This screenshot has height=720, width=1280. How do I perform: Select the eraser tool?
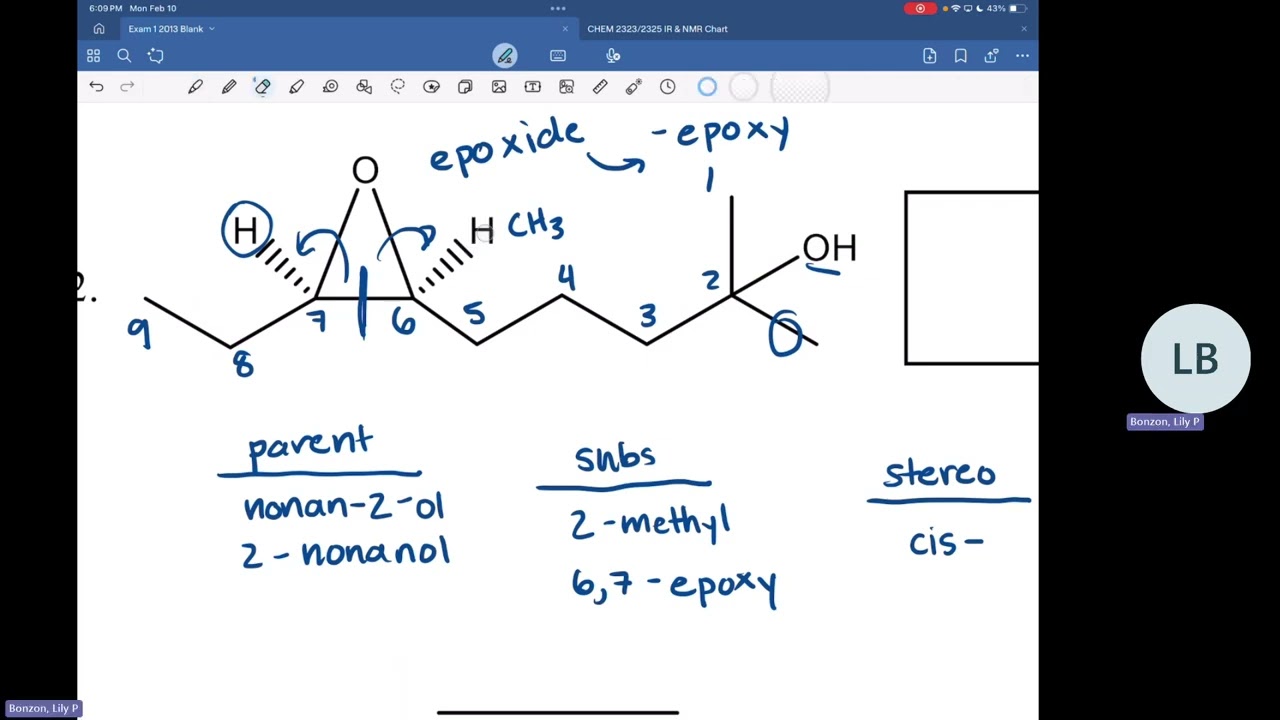point(262,87)
